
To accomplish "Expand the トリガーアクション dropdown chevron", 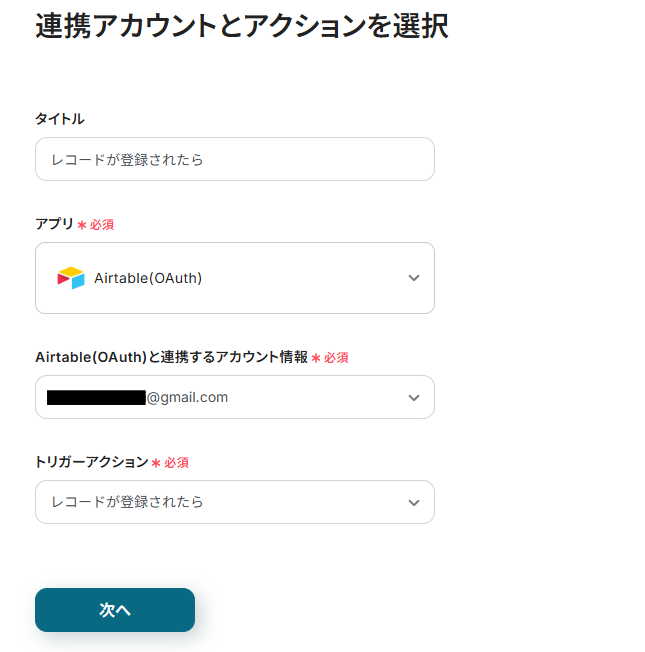I will (414, 502).
